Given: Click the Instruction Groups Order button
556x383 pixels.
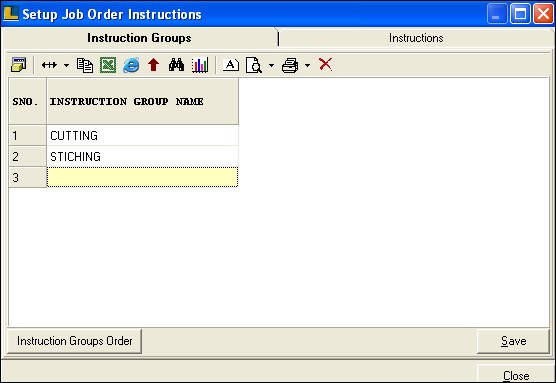Looking at the screenshot, I should point(74,341).
